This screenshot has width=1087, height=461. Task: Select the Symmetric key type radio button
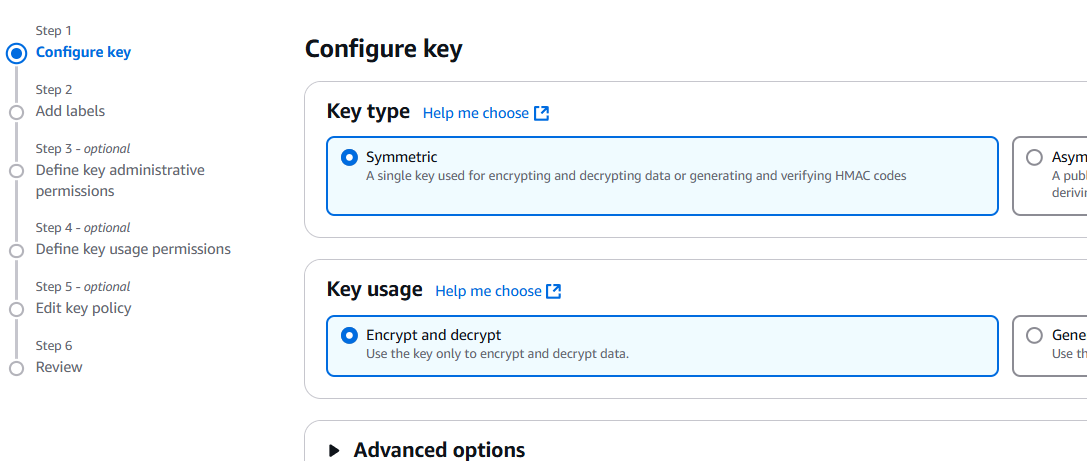349,157
